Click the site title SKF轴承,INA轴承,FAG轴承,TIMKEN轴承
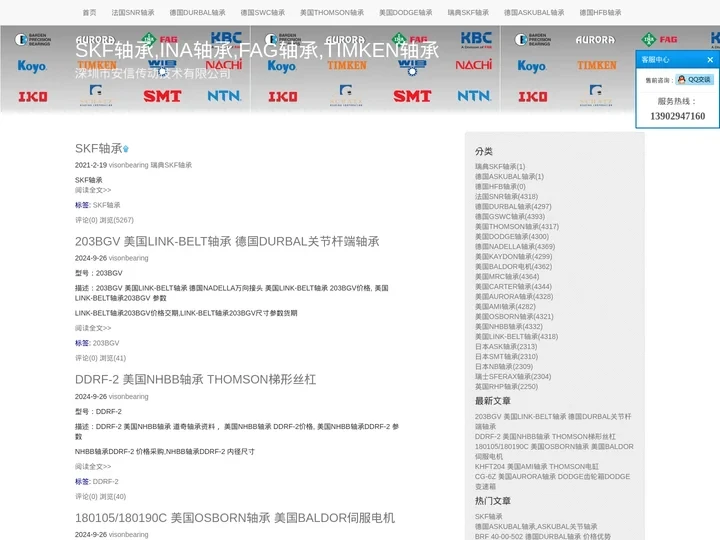The width and height of the screenshot is (720, 540). point(257,50)
